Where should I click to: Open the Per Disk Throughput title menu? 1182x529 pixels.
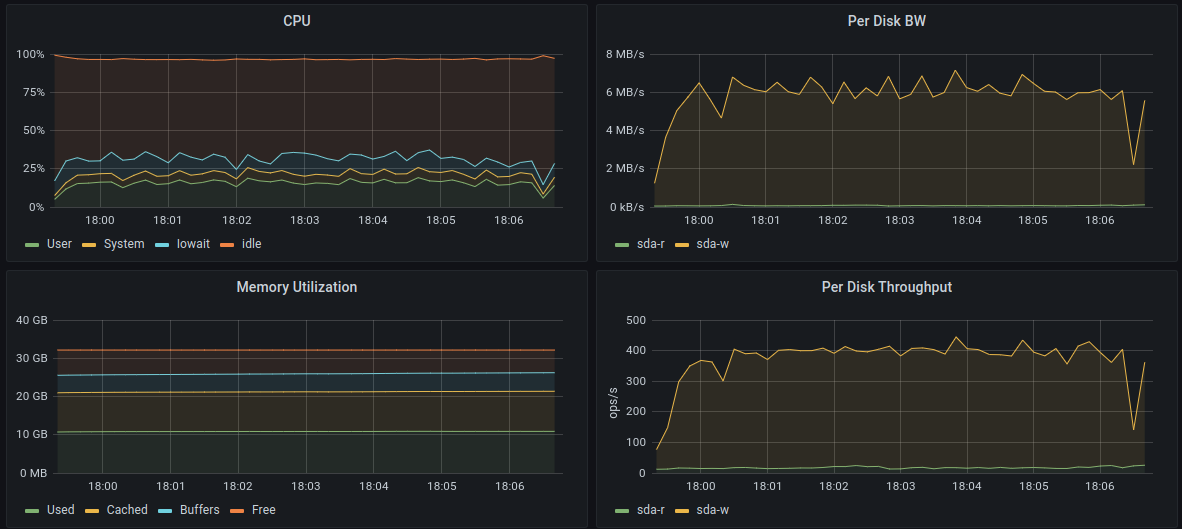click(x=885, y=287)
